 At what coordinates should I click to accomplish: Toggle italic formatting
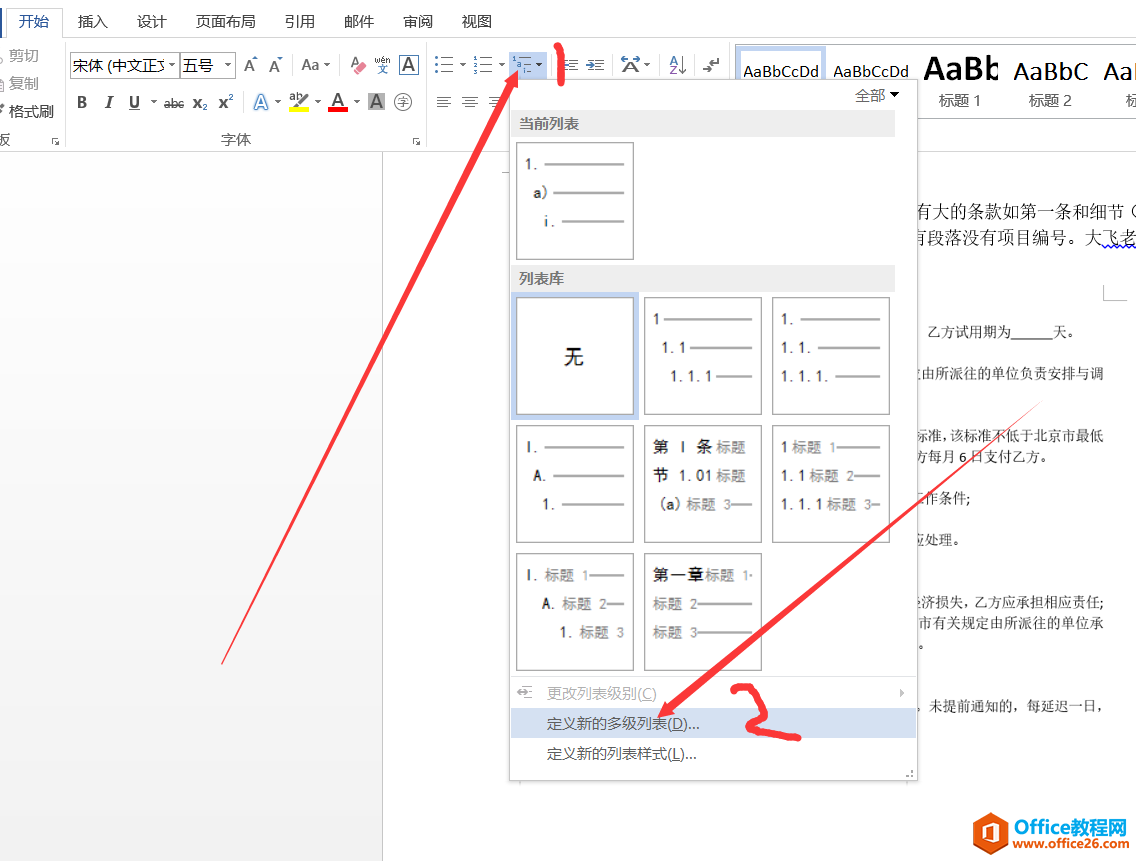[108, 102]
